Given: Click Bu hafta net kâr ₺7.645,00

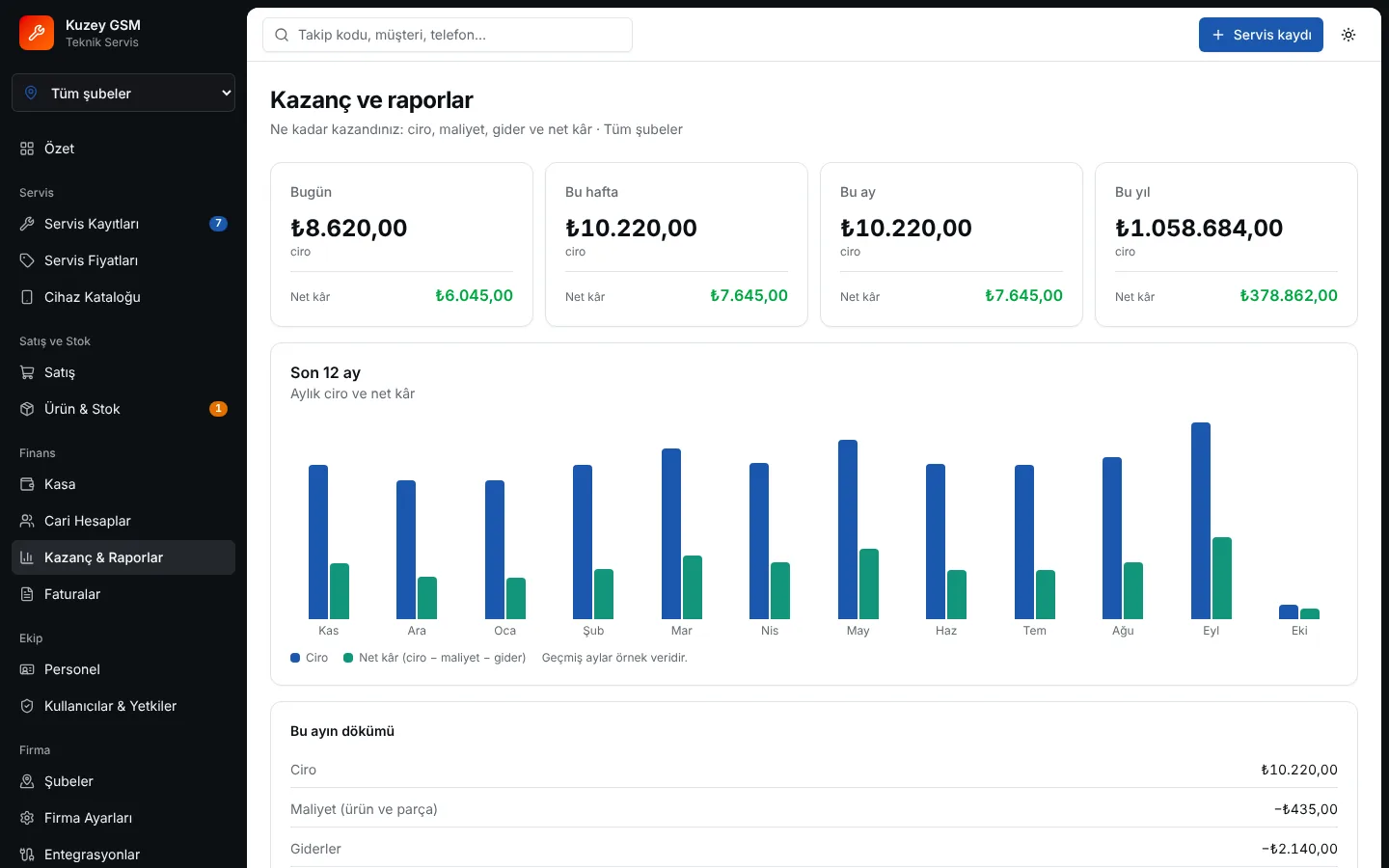Looking at the screenshot, I should 749,296.
